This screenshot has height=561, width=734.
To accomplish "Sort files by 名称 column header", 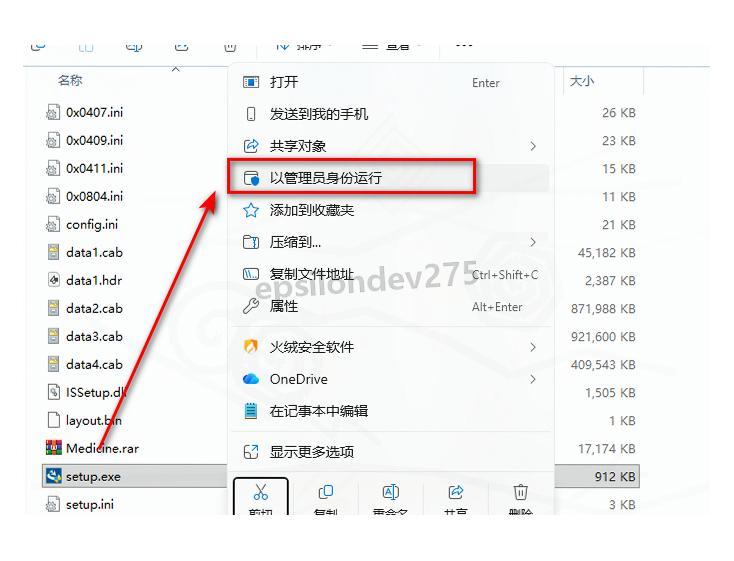I will [70, 81].
